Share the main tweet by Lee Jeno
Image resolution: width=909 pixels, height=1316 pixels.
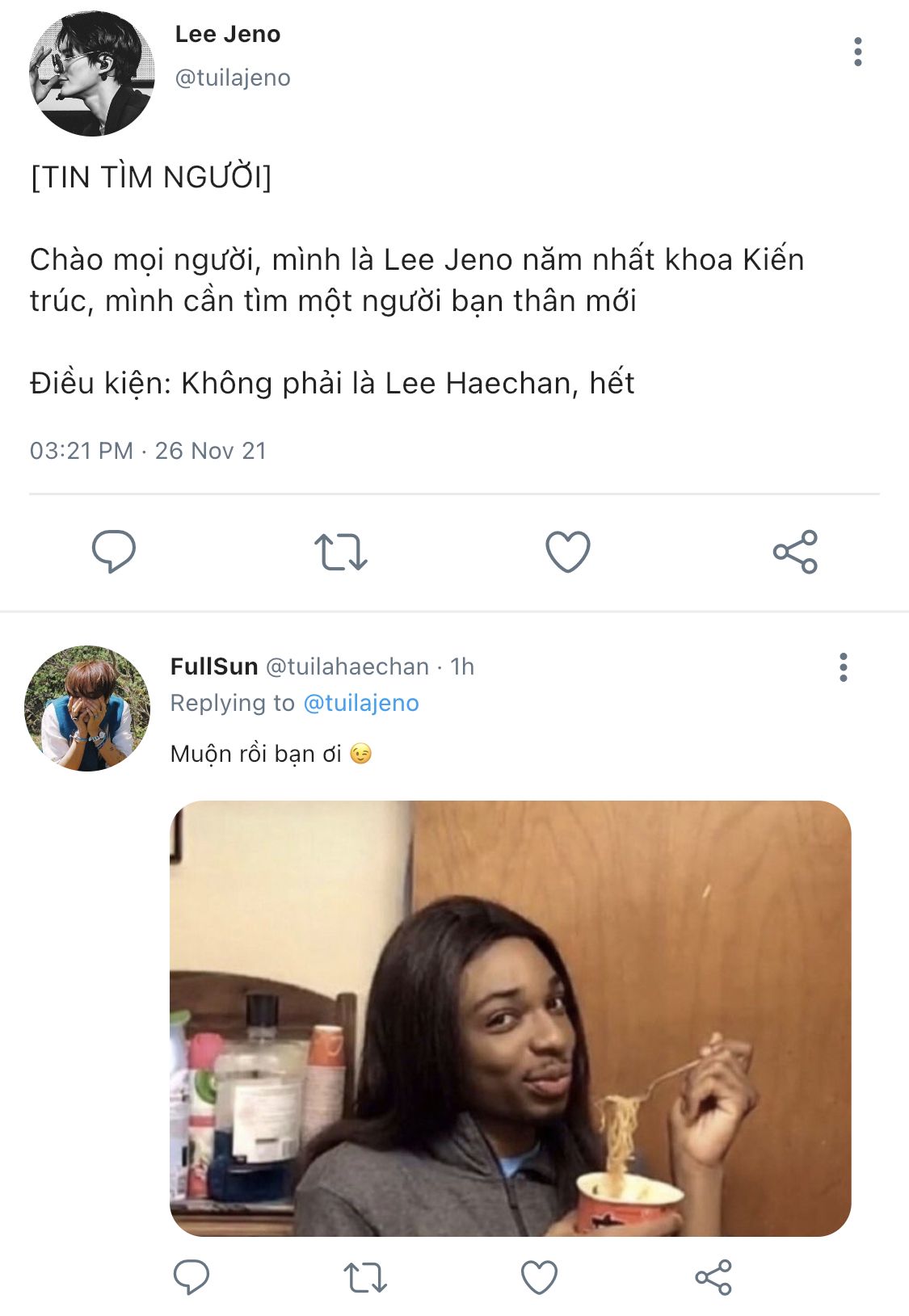coord(795,552)
